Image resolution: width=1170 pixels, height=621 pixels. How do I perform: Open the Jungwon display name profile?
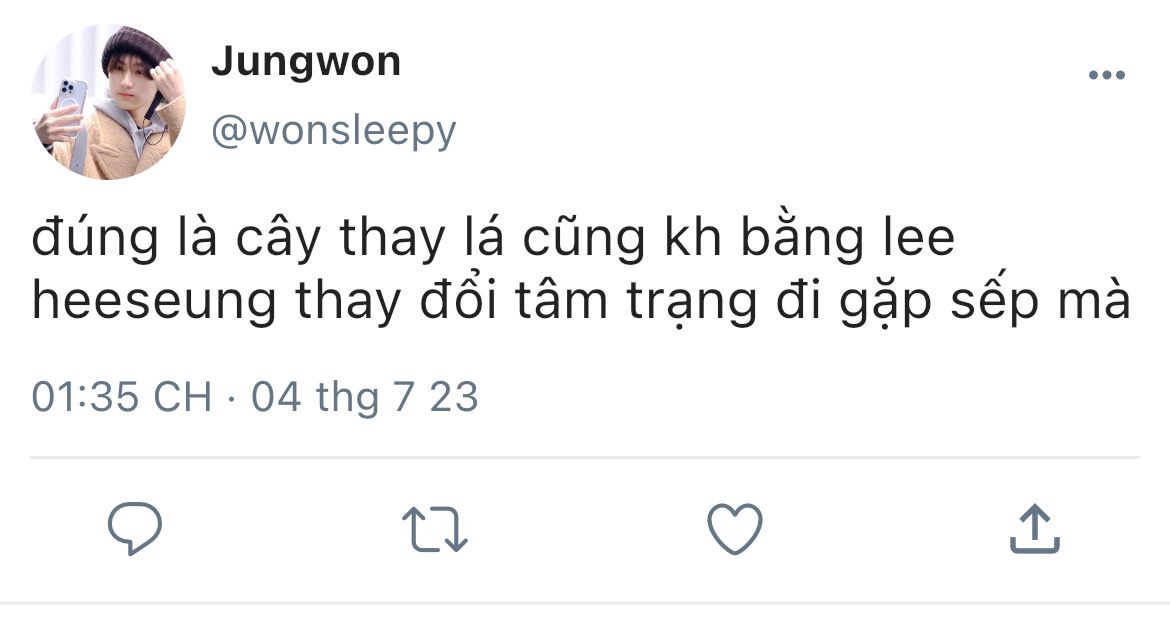click(306, 61)
